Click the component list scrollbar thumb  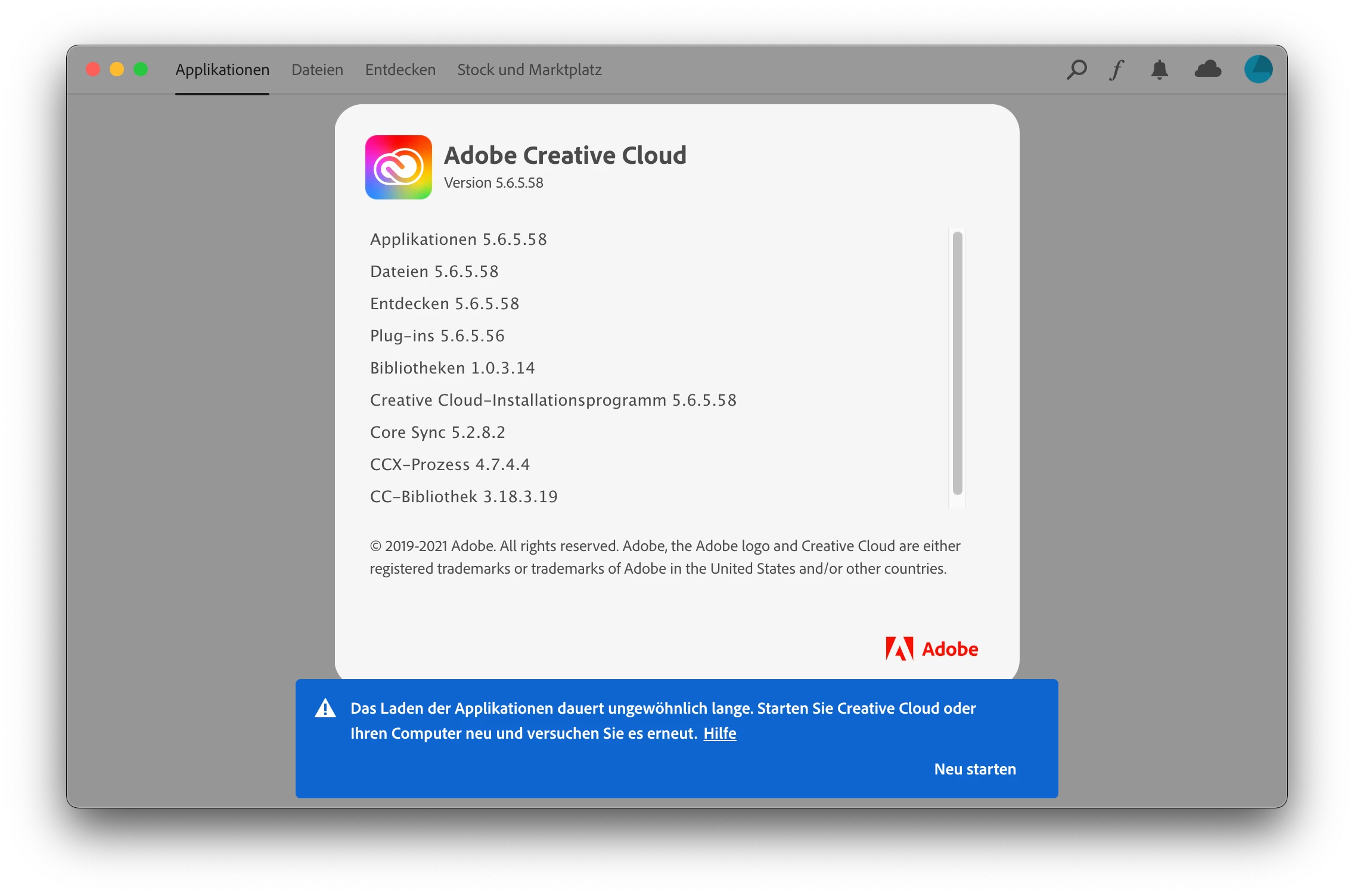pos(957,363)
